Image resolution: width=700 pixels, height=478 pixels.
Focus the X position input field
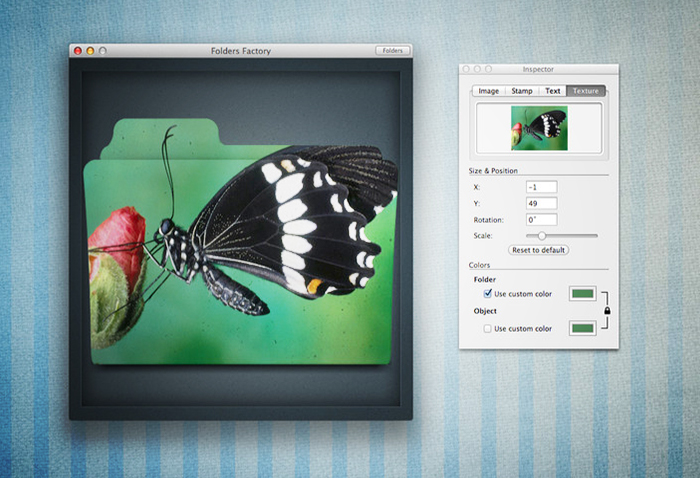point(542,187)
